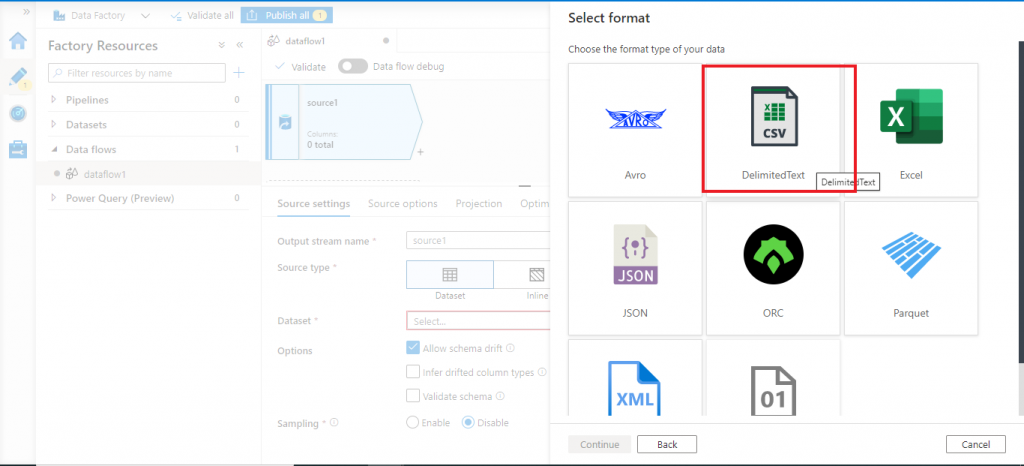Click the Cancel button
The height and width of the screenshot is (466, 1024).
click(x=976, y=444)
